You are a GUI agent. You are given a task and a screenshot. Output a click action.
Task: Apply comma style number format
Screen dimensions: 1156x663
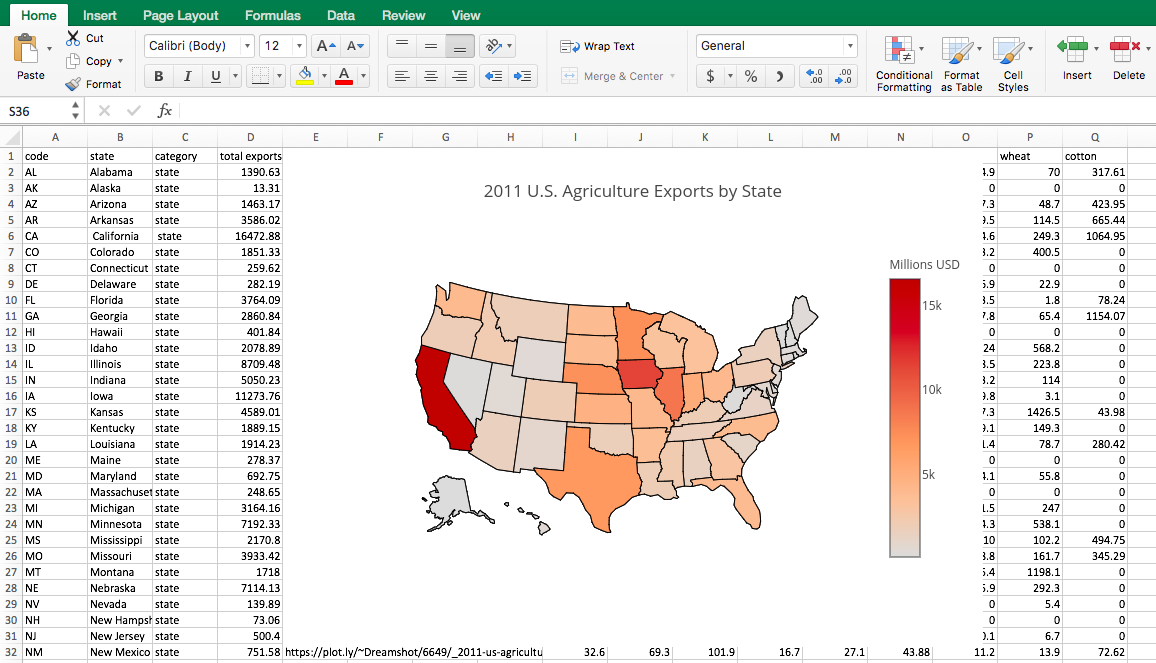[x=779, y=76]
